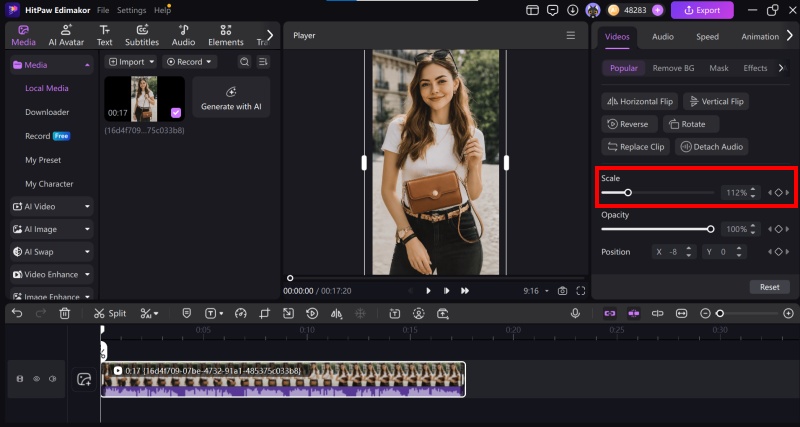Click the Replace Clip button
800x427 pixels.
tap(635, 147)
